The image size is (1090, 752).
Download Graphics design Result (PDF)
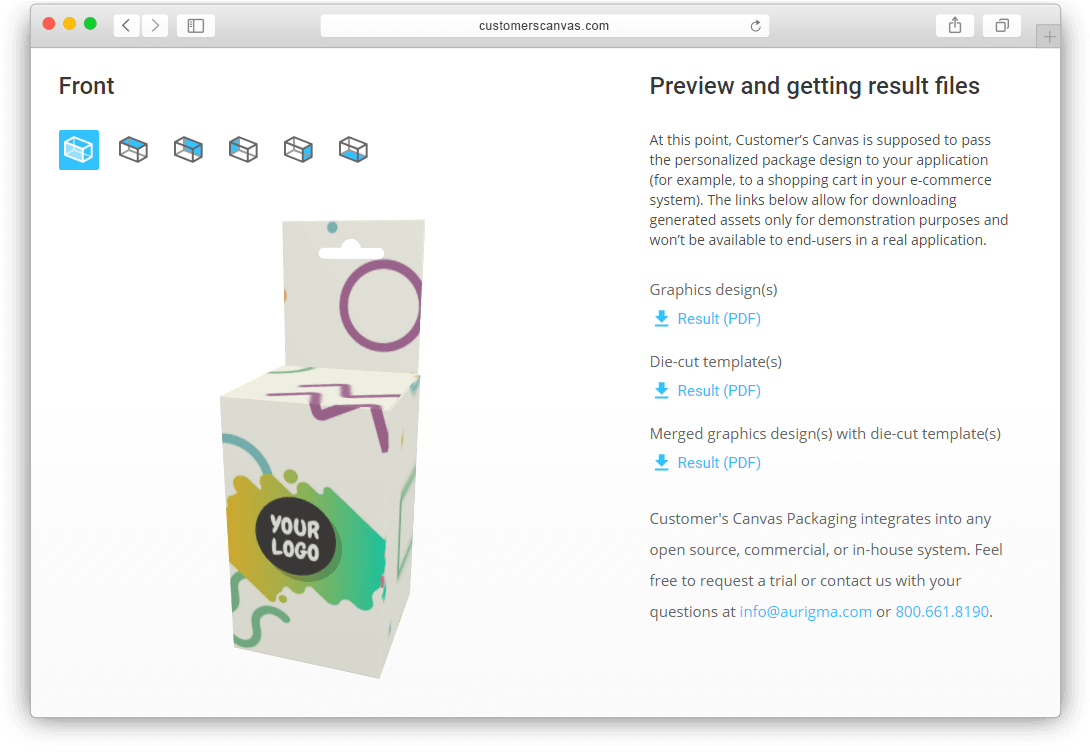point(708,318)
